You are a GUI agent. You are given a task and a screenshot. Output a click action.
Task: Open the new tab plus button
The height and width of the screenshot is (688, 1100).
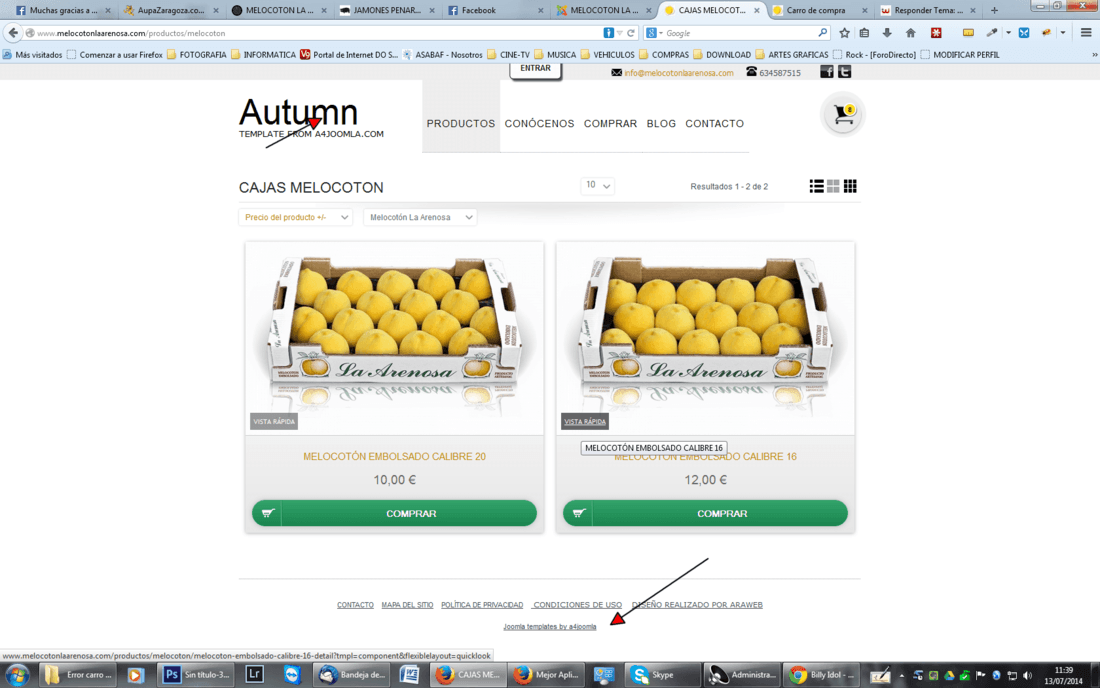994,11
